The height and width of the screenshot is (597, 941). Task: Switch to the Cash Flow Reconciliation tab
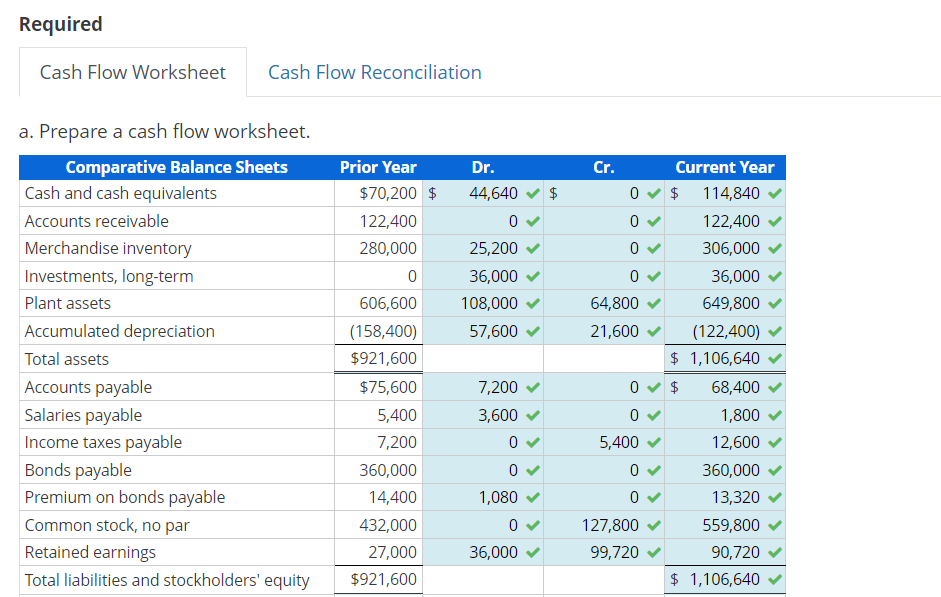[374, 72]
